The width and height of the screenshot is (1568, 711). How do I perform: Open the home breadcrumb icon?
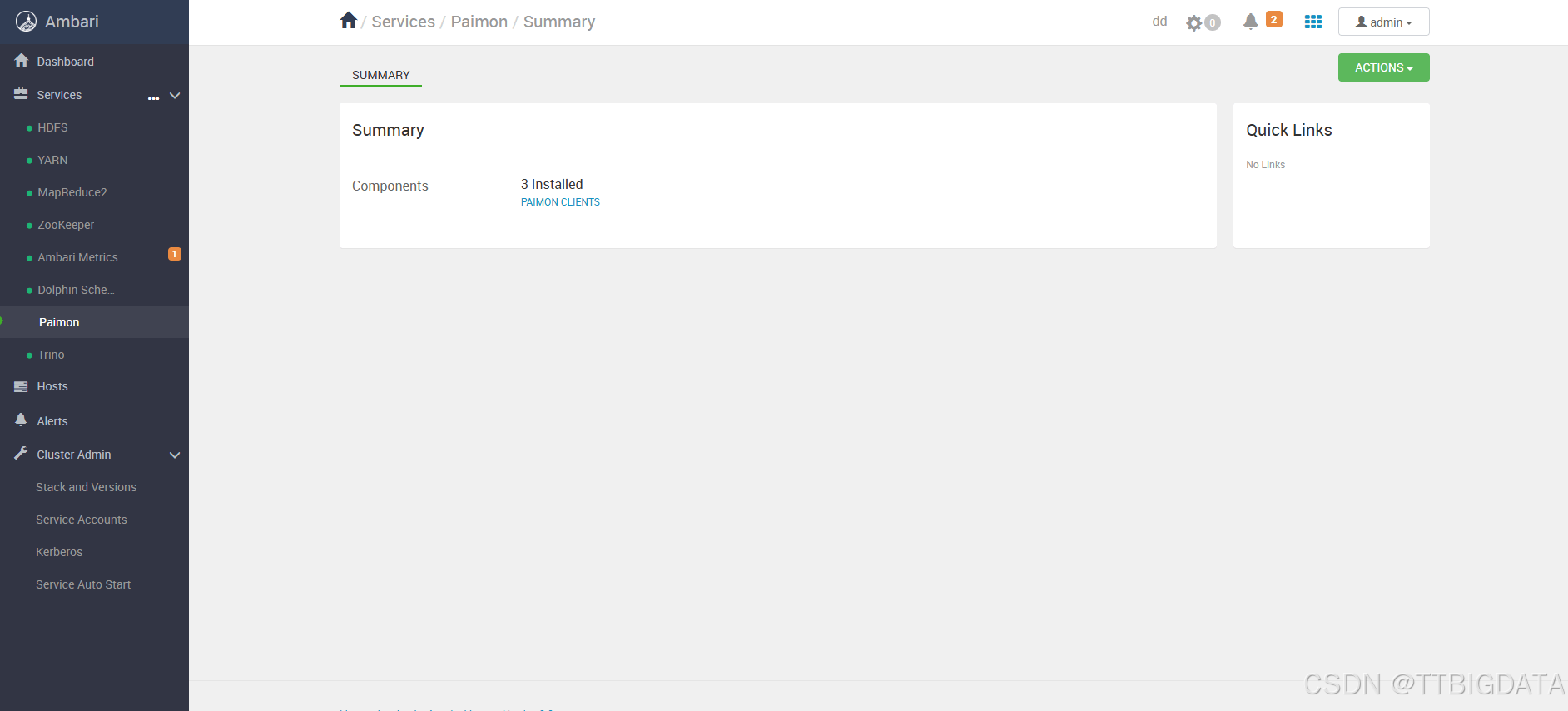pos(349,21)
